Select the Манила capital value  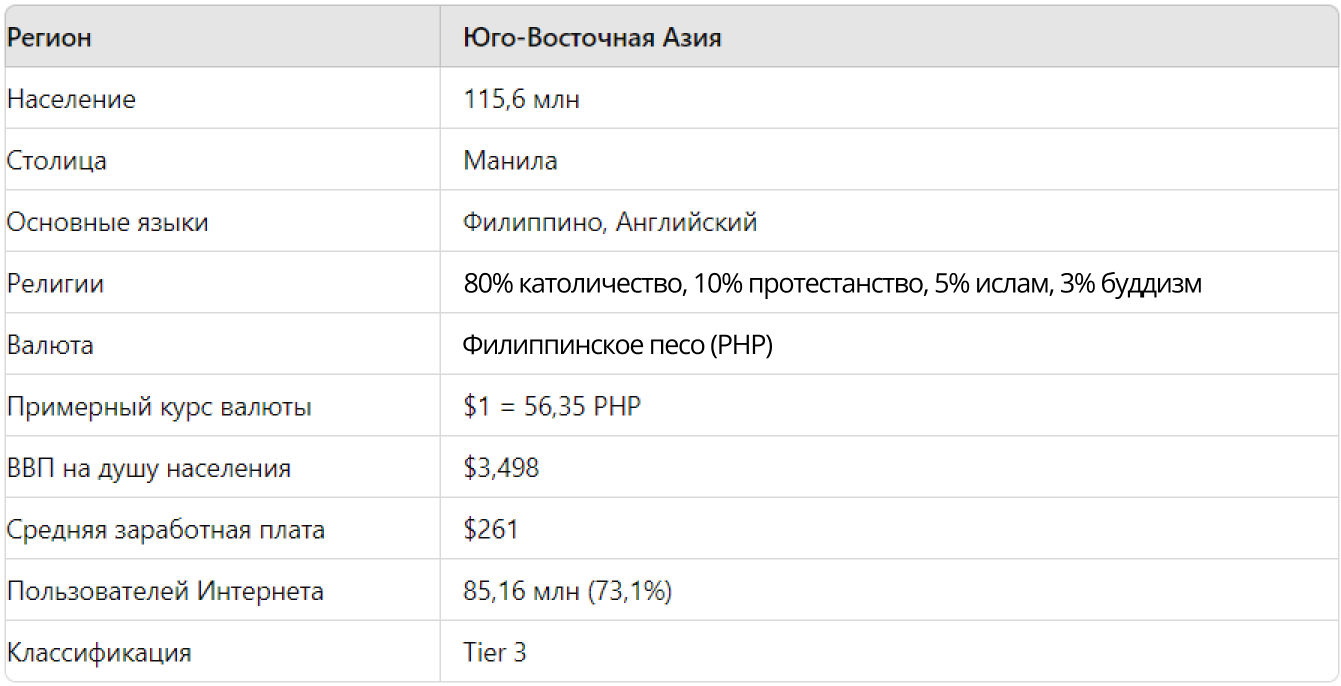[x=510, y=161]
